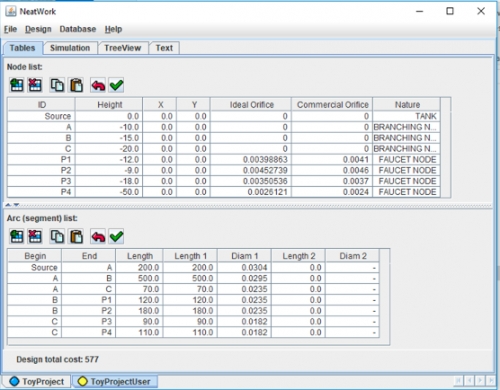Select height cell -15.0 for node B

[x=109, y=138]
